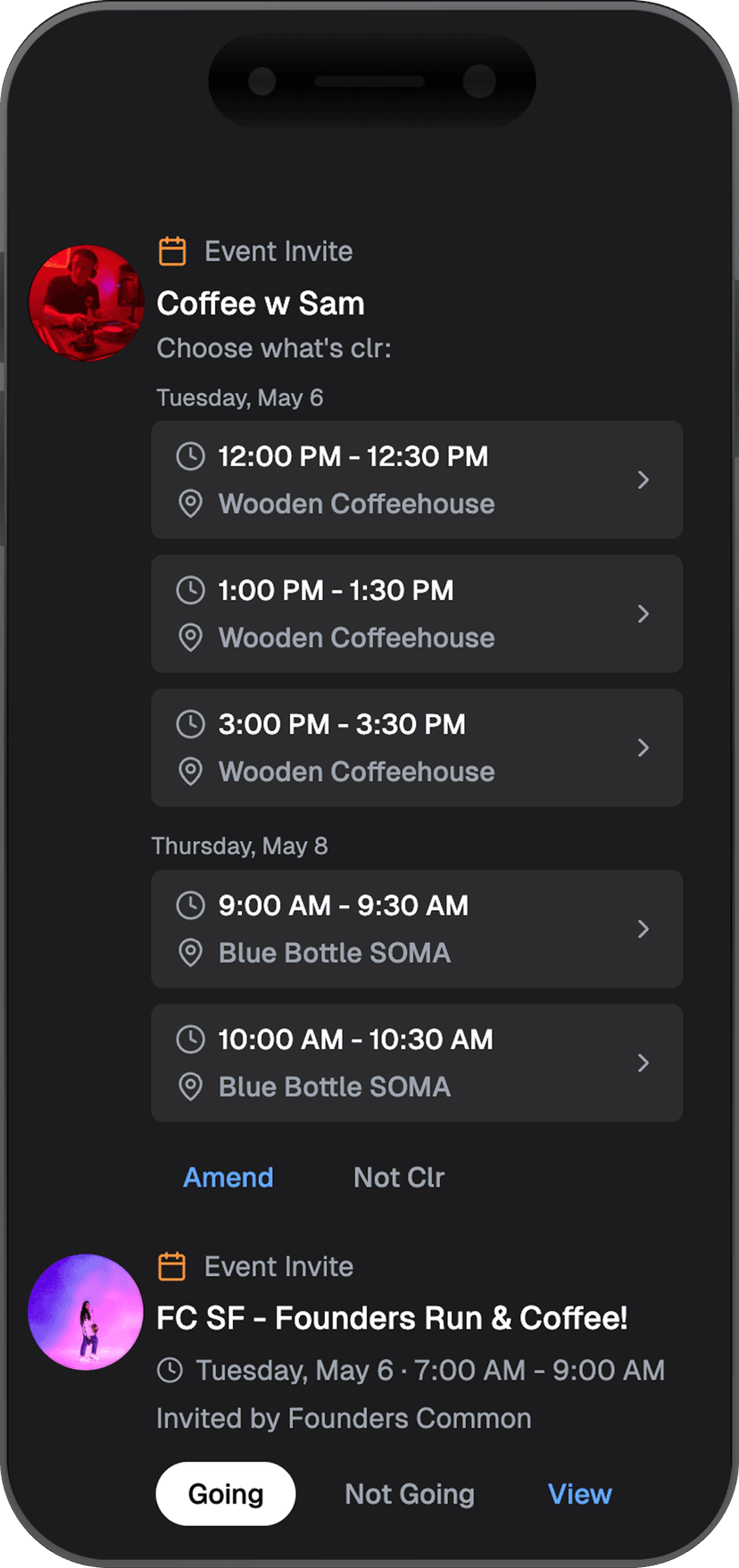The width and height of the screenshot is (739, 1568).
Task: Click calendar icon beside Founders Run invite
Action: [172, 1266]
